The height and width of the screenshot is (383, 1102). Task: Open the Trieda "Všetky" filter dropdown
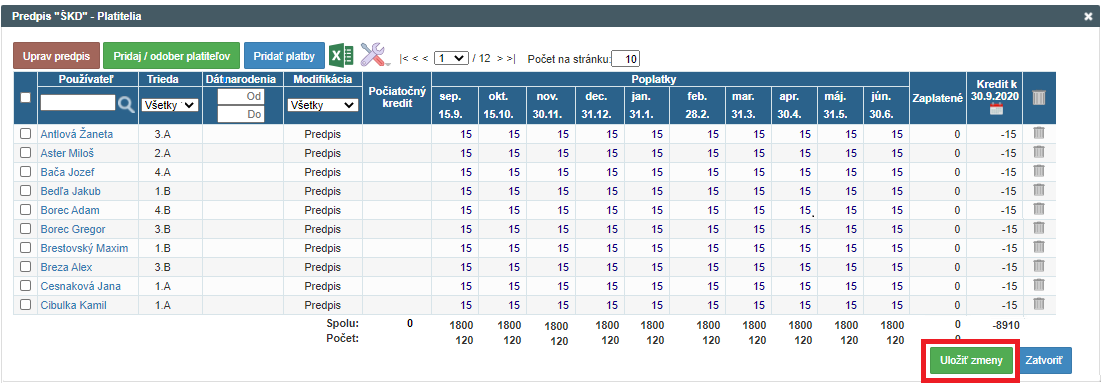tap(170, 105)
